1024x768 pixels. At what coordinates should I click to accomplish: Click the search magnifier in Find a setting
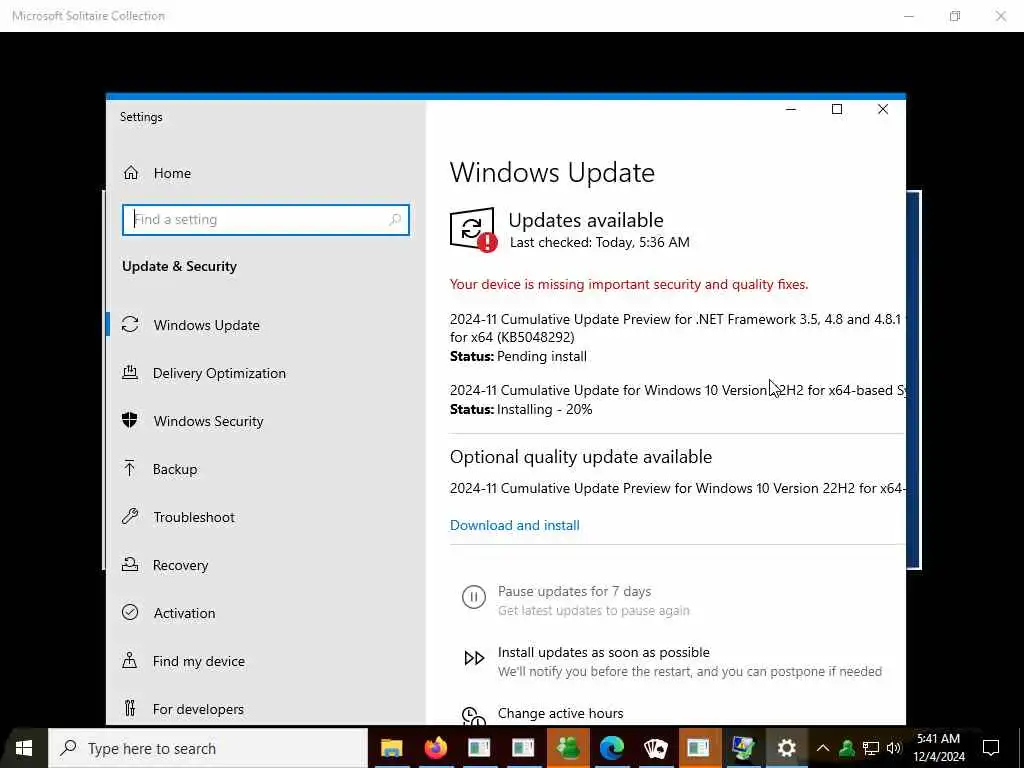[394, 220]
